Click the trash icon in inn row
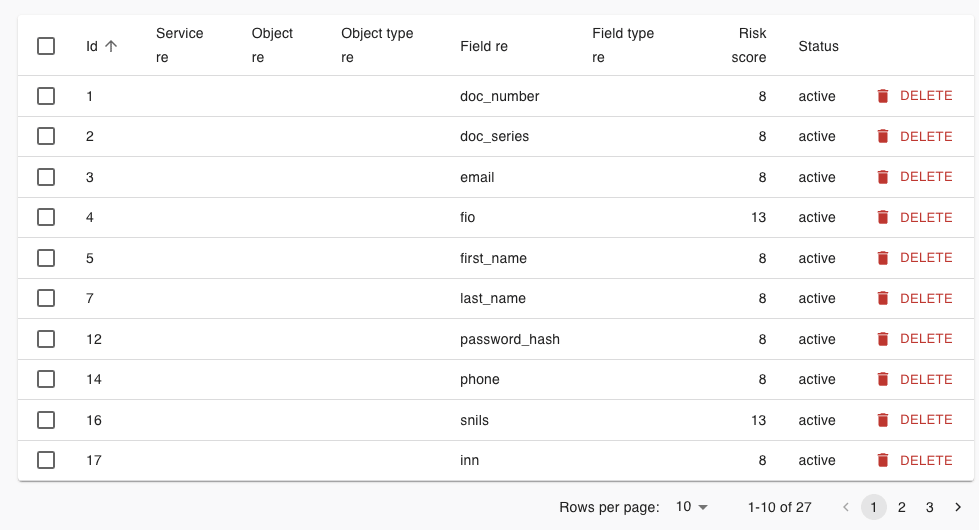The height and width of the screenshot is (530, 979). pos(883,460)
